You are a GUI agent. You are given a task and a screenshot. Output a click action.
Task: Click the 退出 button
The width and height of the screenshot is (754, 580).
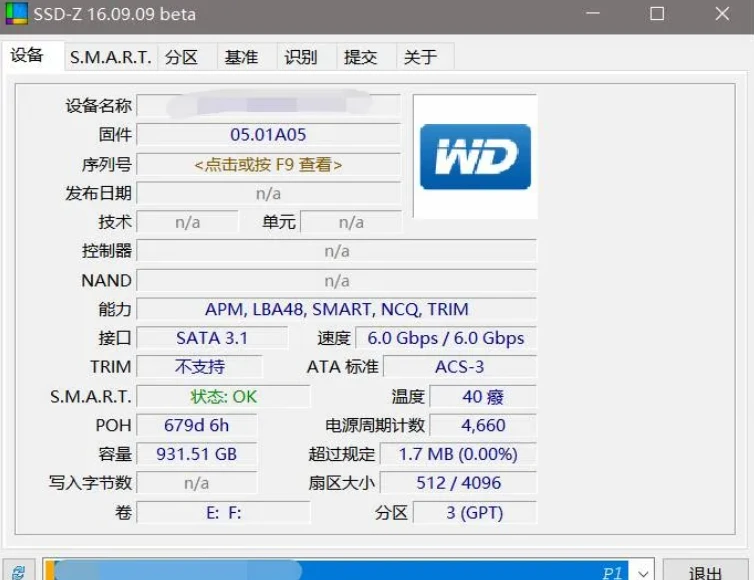point(705,572)
